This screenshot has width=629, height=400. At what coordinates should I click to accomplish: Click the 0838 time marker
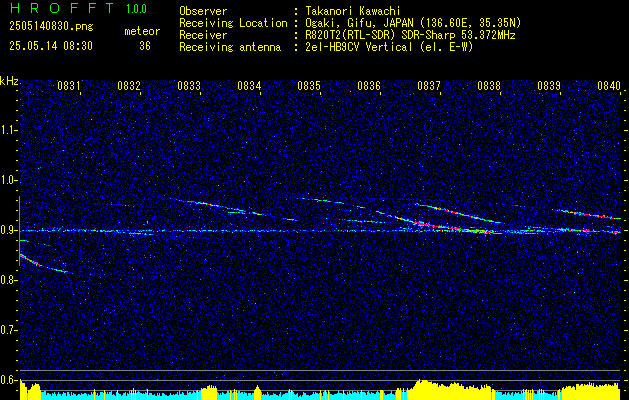point(489,85)
